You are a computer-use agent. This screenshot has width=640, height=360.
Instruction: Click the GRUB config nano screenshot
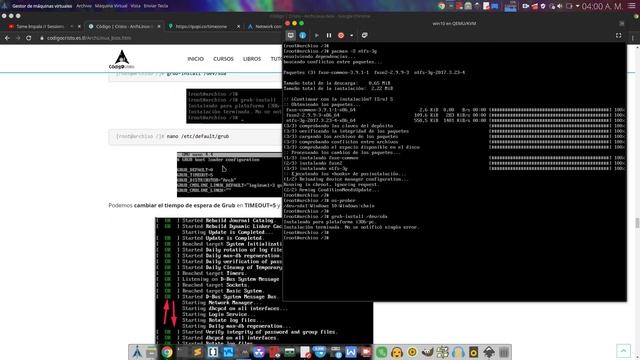(x=230, y=174)
